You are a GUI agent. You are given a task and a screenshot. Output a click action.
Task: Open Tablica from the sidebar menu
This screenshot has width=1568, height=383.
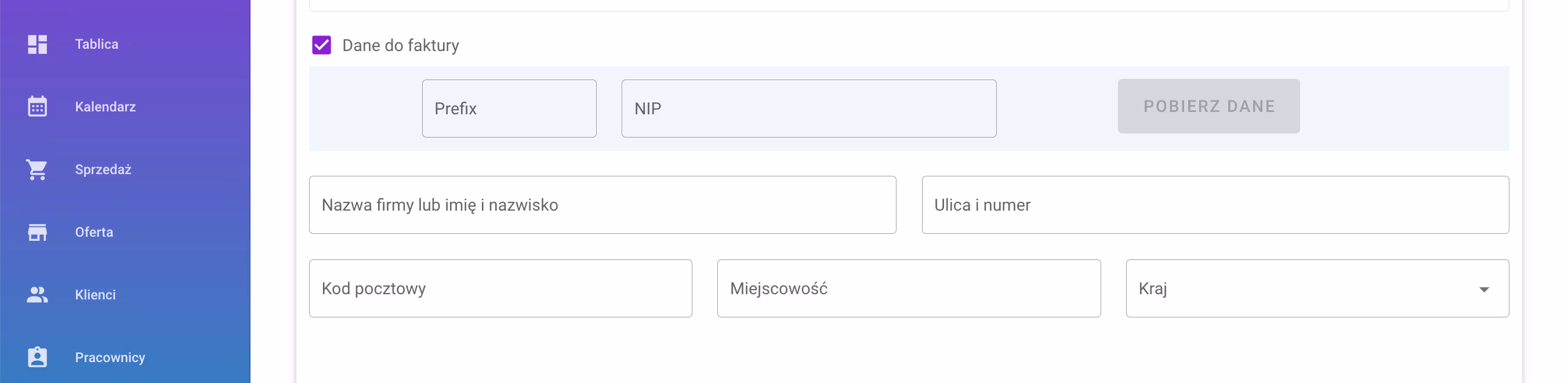97,45
